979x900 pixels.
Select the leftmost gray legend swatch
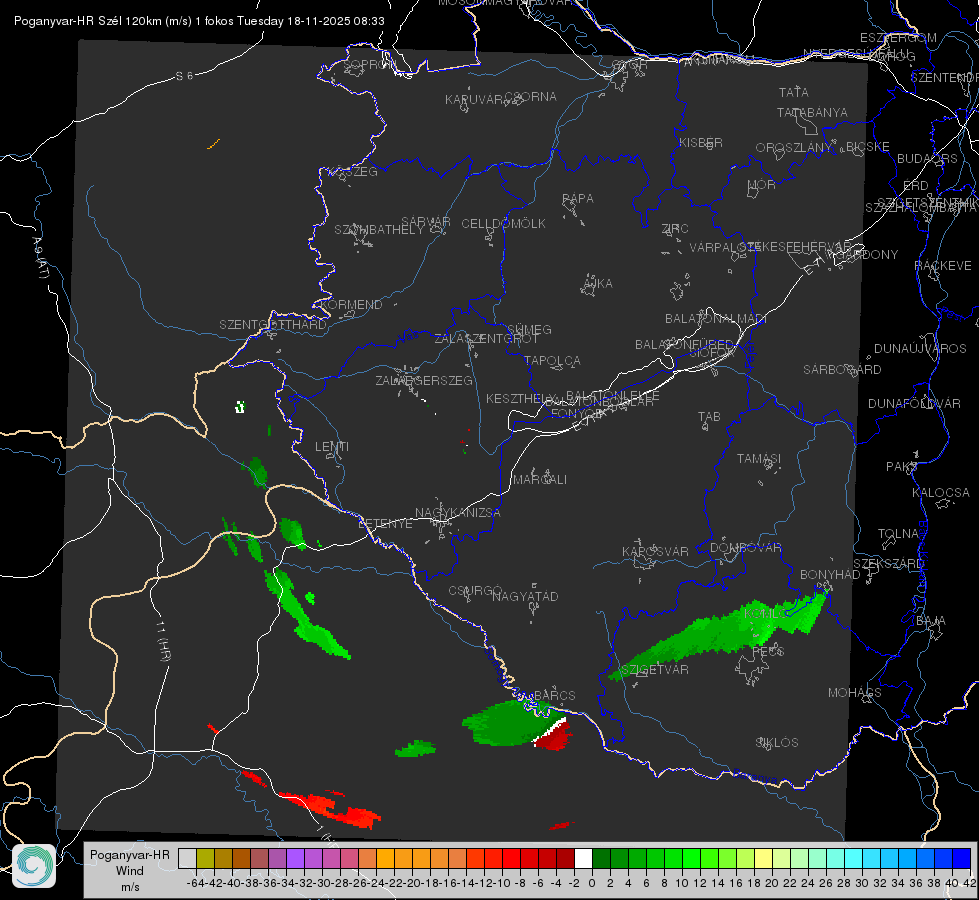pos(187,858)
